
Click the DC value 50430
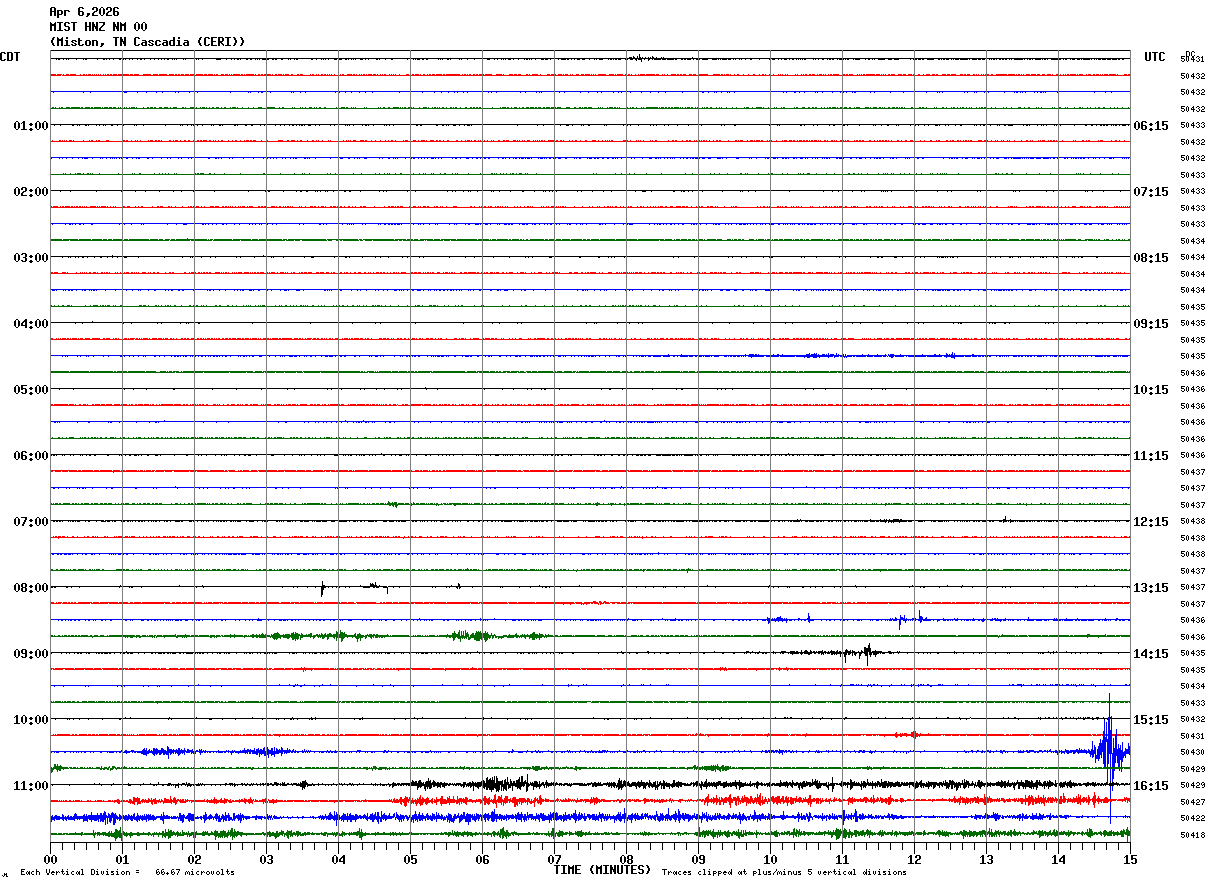point(1192,752)
